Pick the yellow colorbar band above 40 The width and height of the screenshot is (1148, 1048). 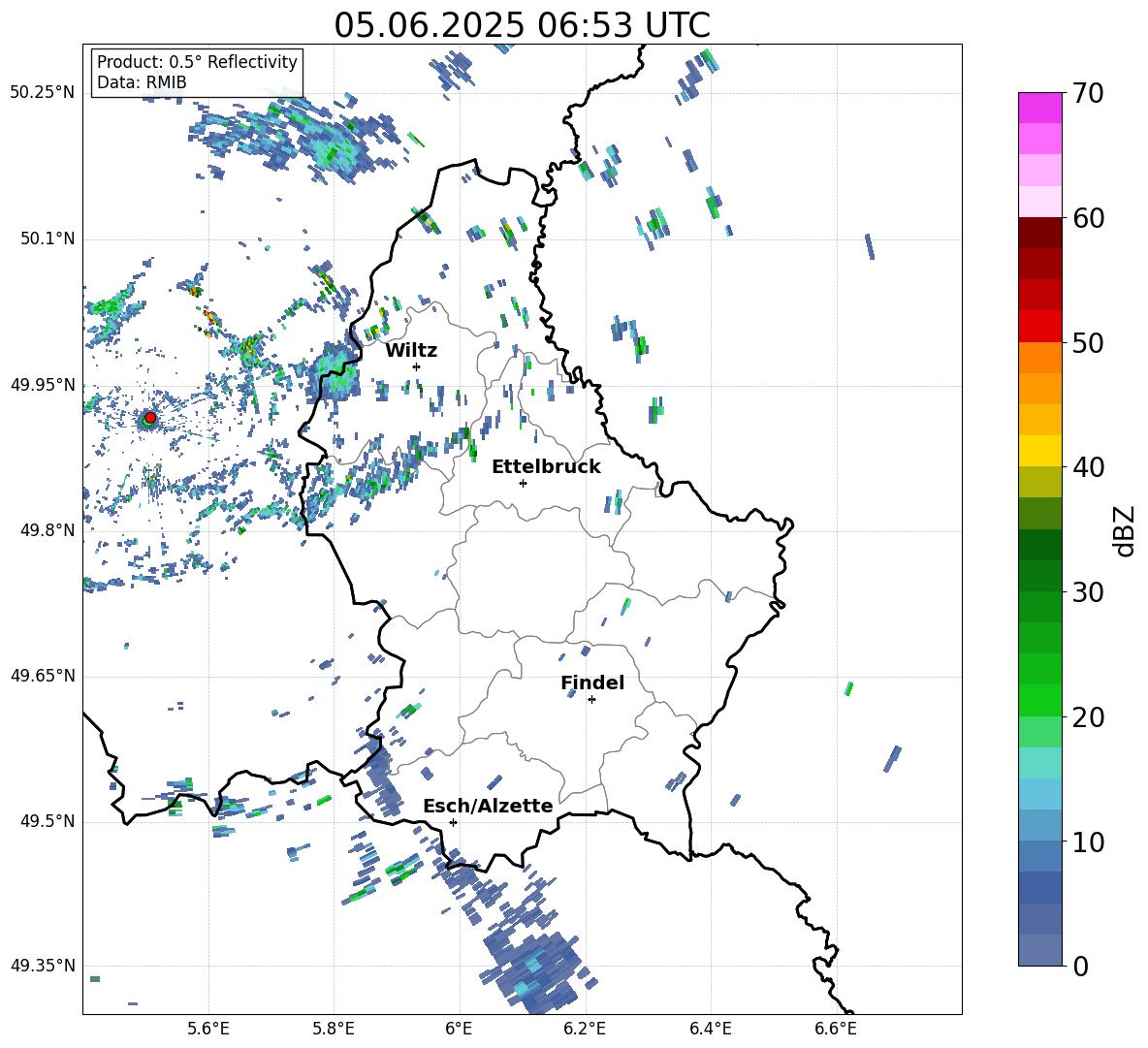click(x=1039, y=451)
